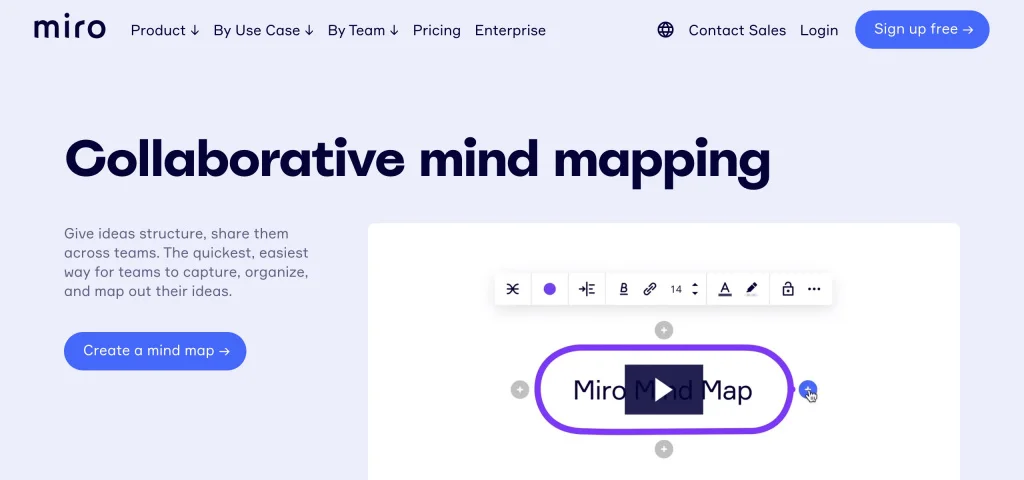This screenshot has height=480, width=1024.
Task: Click the lock icon in the toolbar
Action: (788, 289)
